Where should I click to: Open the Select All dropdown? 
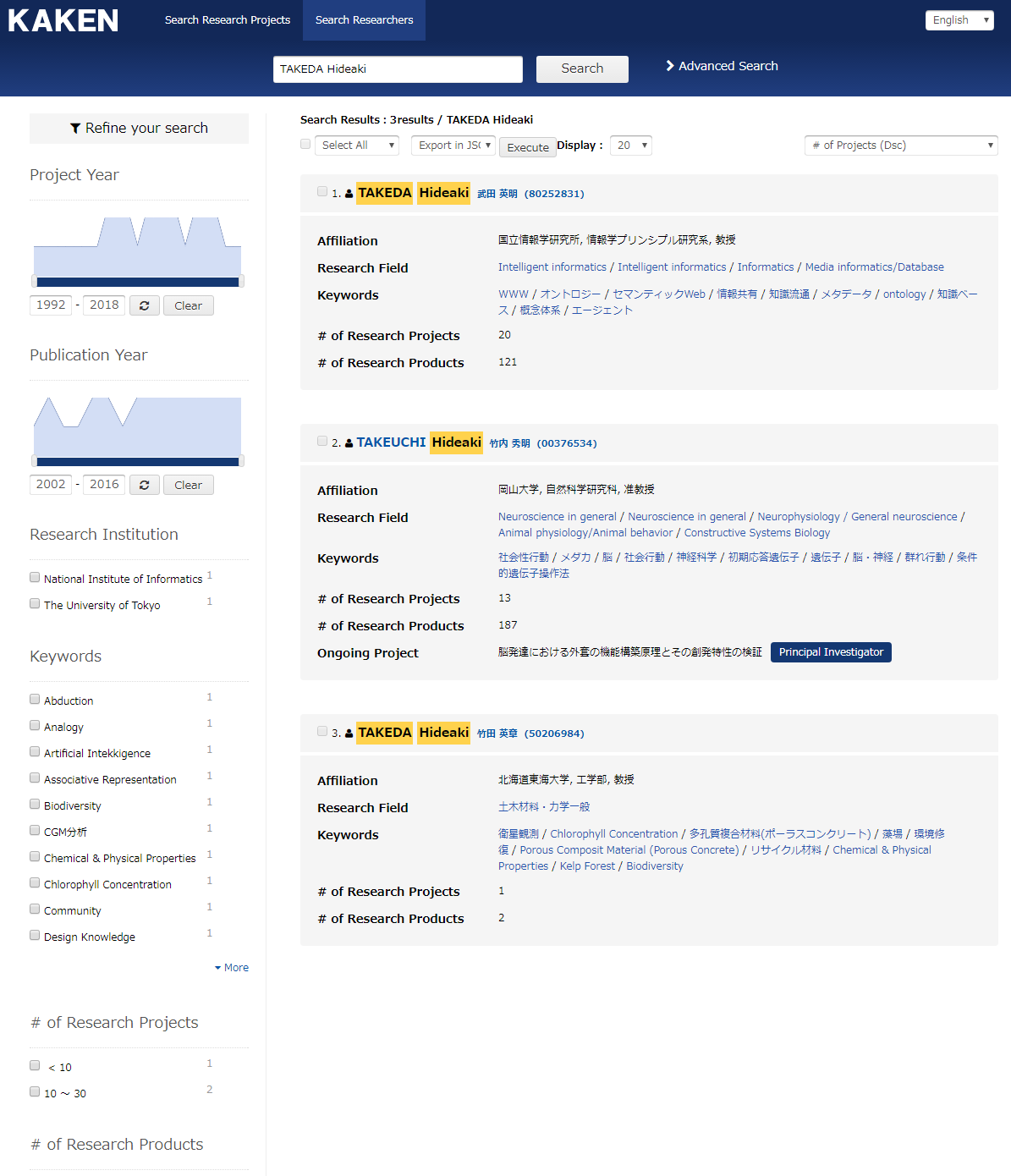tap(357, 146)
